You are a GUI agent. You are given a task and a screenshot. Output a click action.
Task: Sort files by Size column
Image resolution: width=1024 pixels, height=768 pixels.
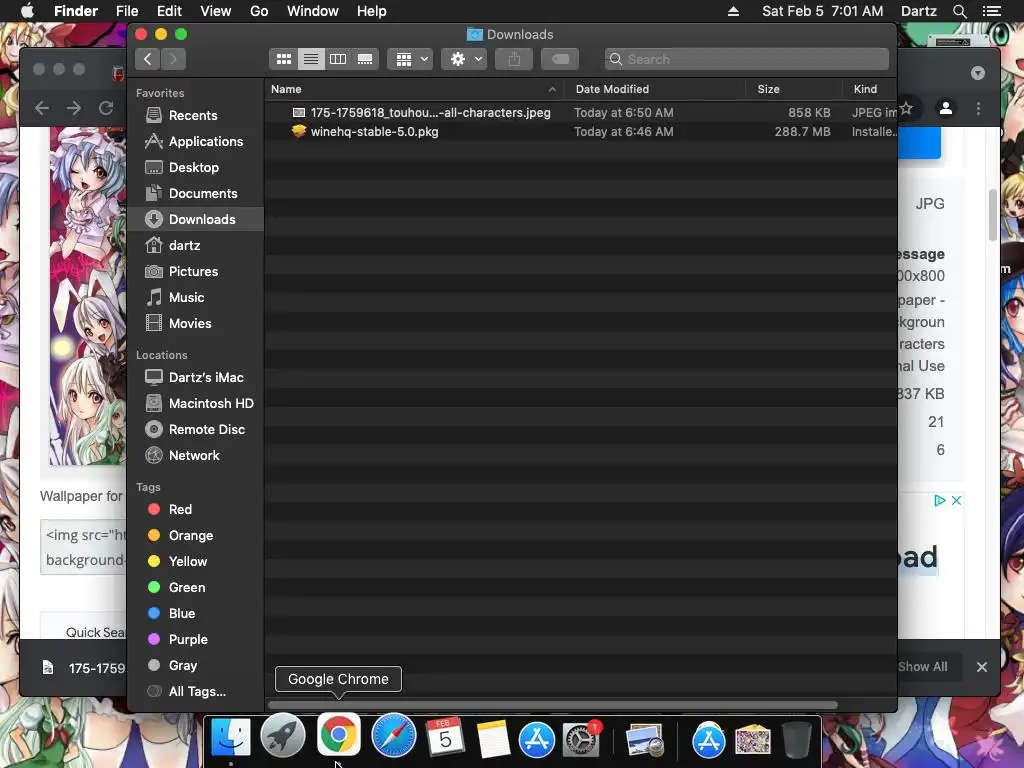[793, 89]
